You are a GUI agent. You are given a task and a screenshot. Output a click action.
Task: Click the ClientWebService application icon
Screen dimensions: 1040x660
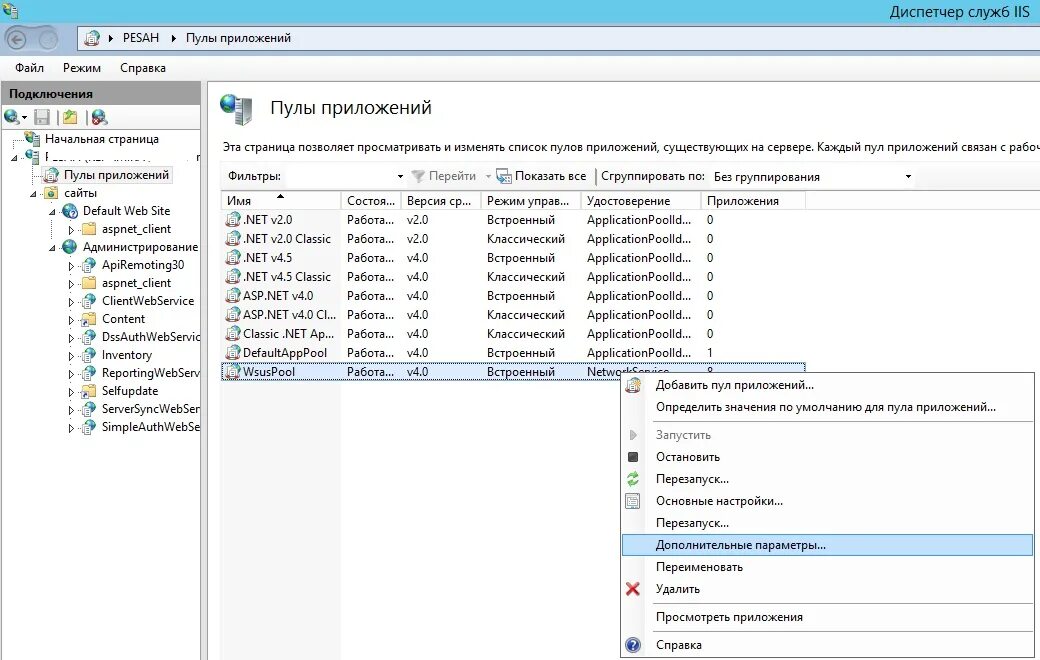[x=88, y=301]
